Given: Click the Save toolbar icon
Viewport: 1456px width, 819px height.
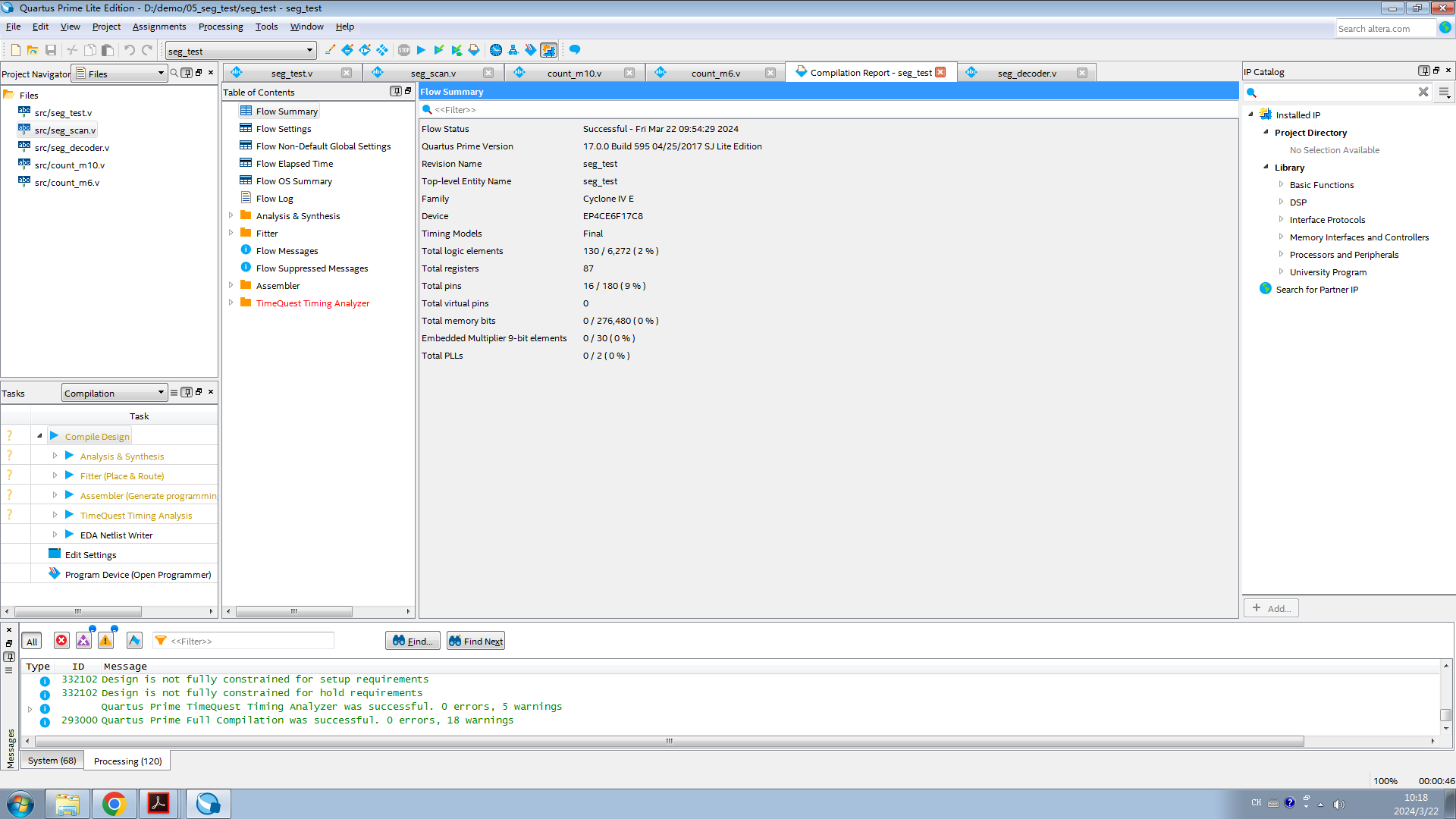Looking at the screenshot, I should click(51, 50).
